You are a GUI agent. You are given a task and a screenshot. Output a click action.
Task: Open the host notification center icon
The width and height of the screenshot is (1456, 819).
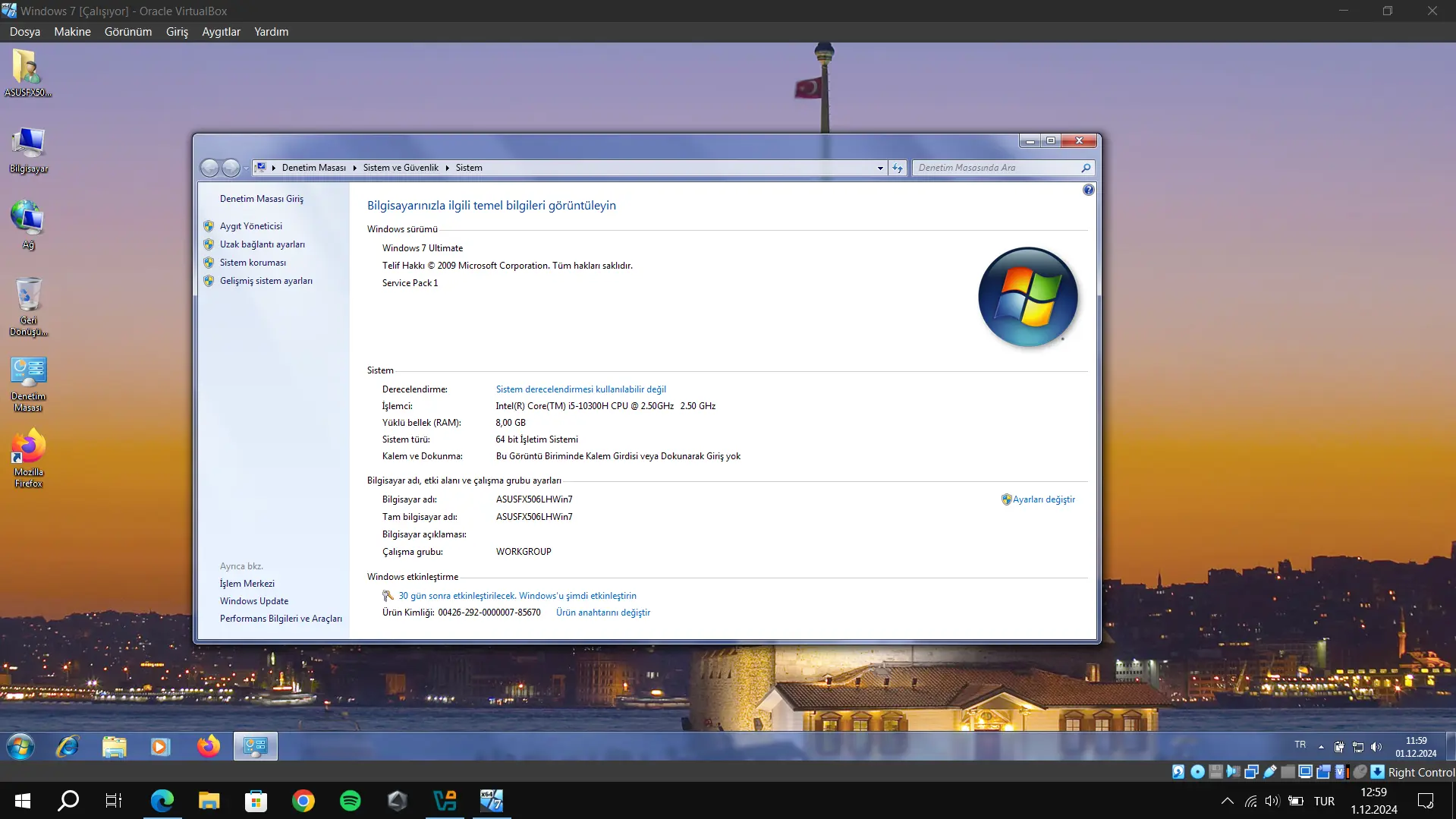pos(1426,801)
